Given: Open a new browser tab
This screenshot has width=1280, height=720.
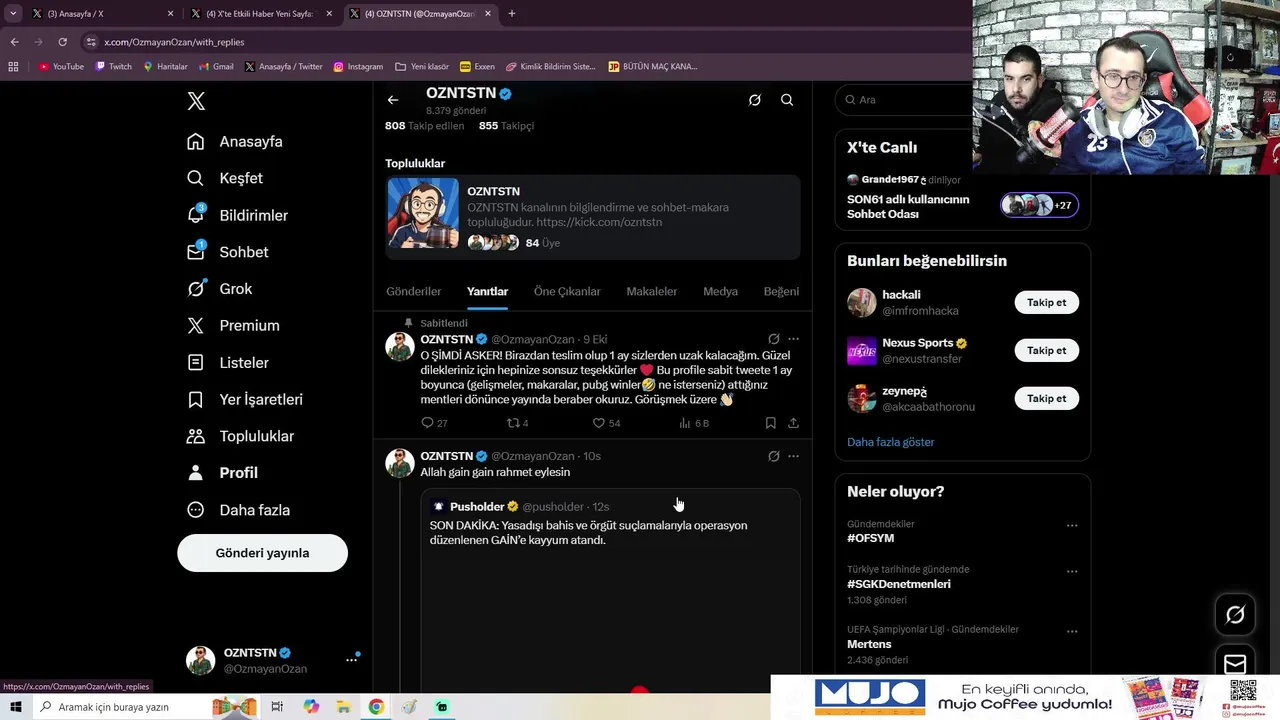Looking at the screenshot, I should point(512,14).
